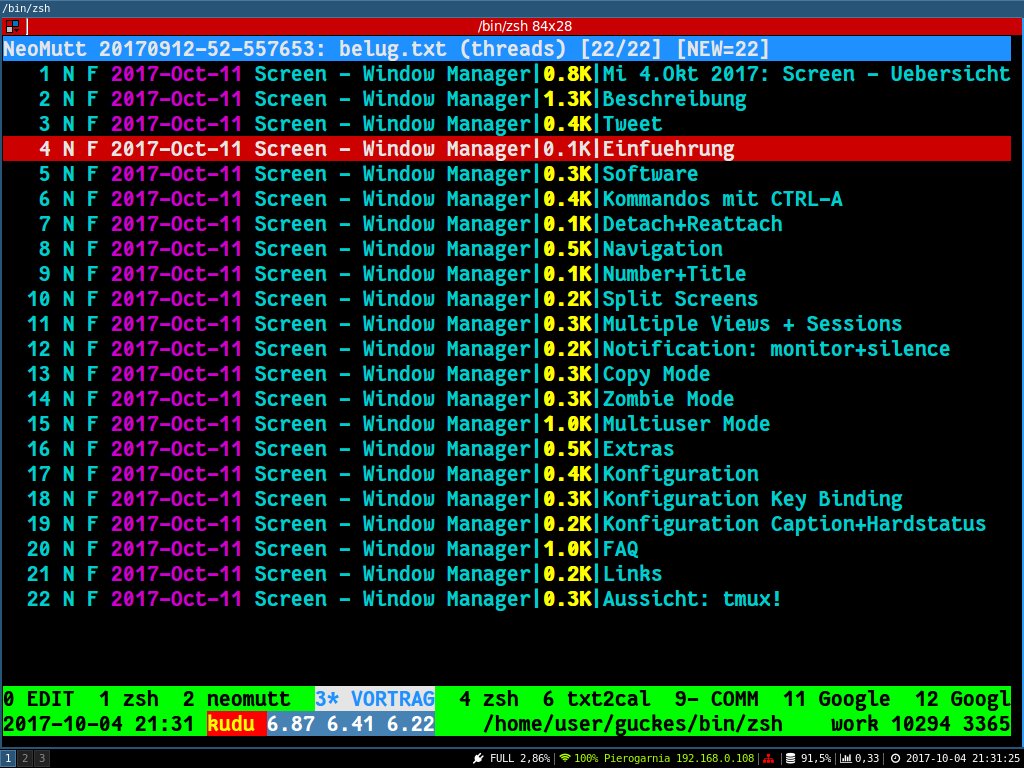Select message 20 FAQ
1024x768 pixels.
coord(506,549)
